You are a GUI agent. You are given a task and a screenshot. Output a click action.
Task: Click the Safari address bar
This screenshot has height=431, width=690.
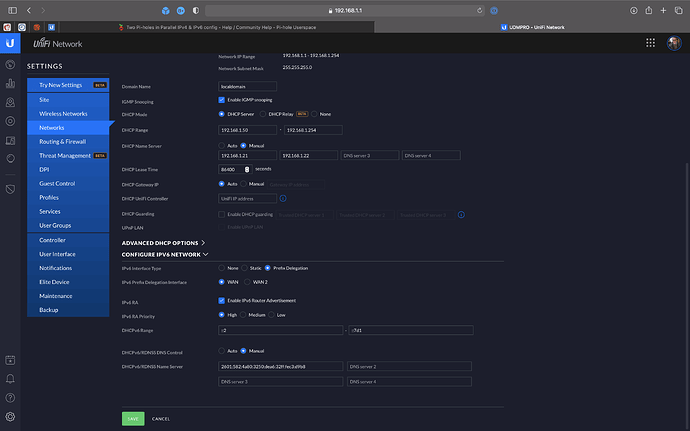pos(345,11)
